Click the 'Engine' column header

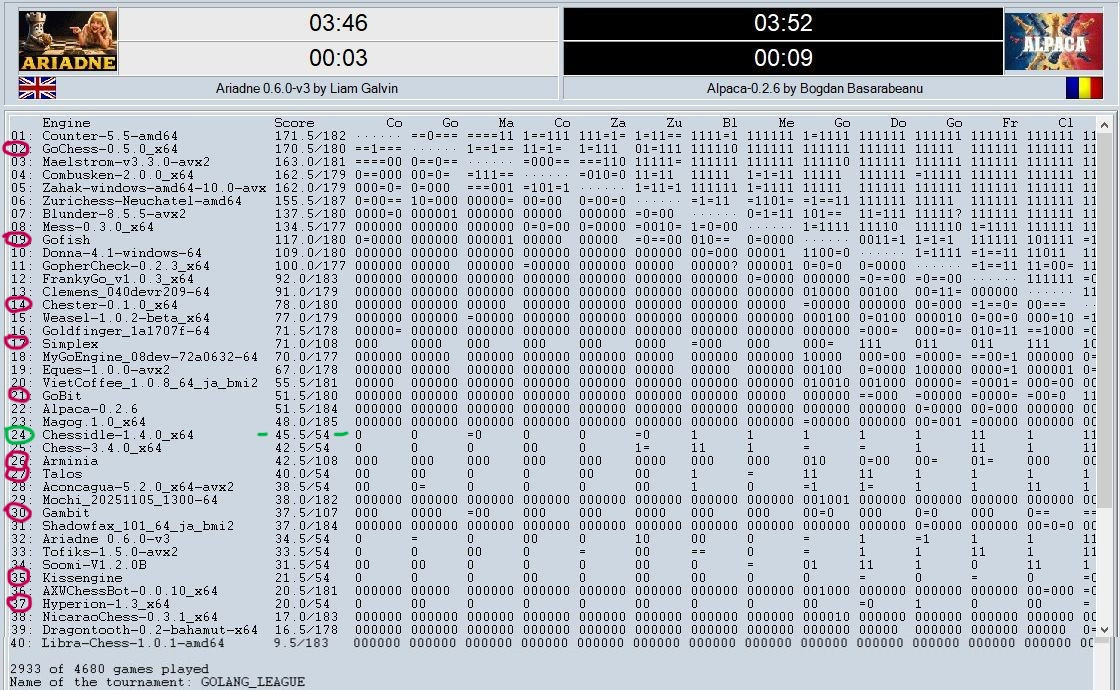click(x=66, y=123)
